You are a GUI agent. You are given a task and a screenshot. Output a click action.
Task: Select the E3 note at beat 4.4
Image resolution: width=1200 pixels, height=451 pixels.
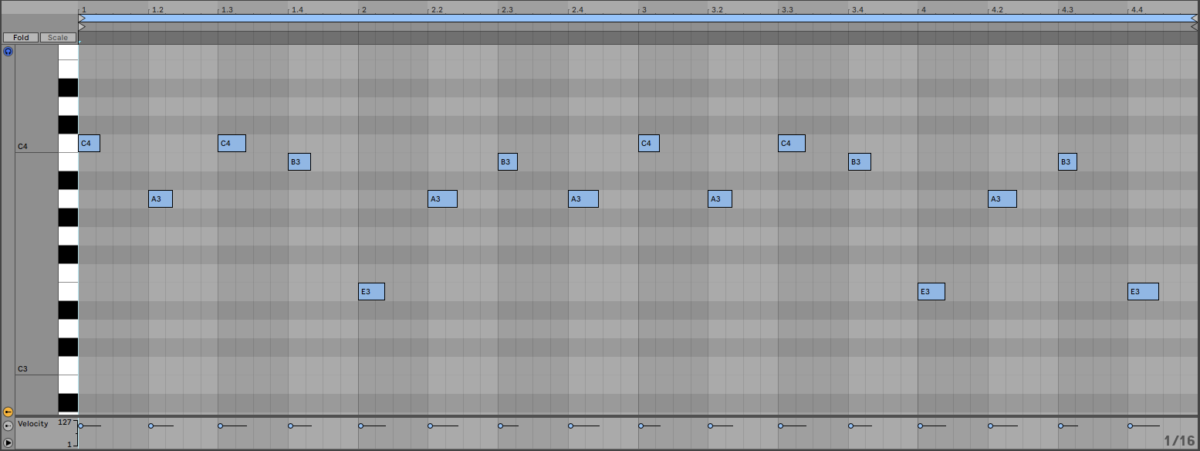[x=1143, y=292]
